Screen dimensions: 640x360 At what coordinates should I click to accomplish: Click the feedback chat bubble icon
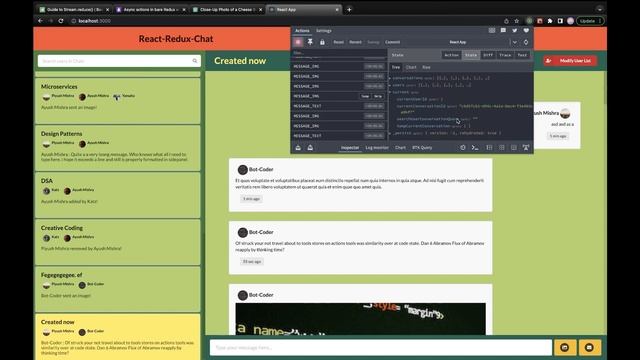pyautogui.click(x=503, y=31)
